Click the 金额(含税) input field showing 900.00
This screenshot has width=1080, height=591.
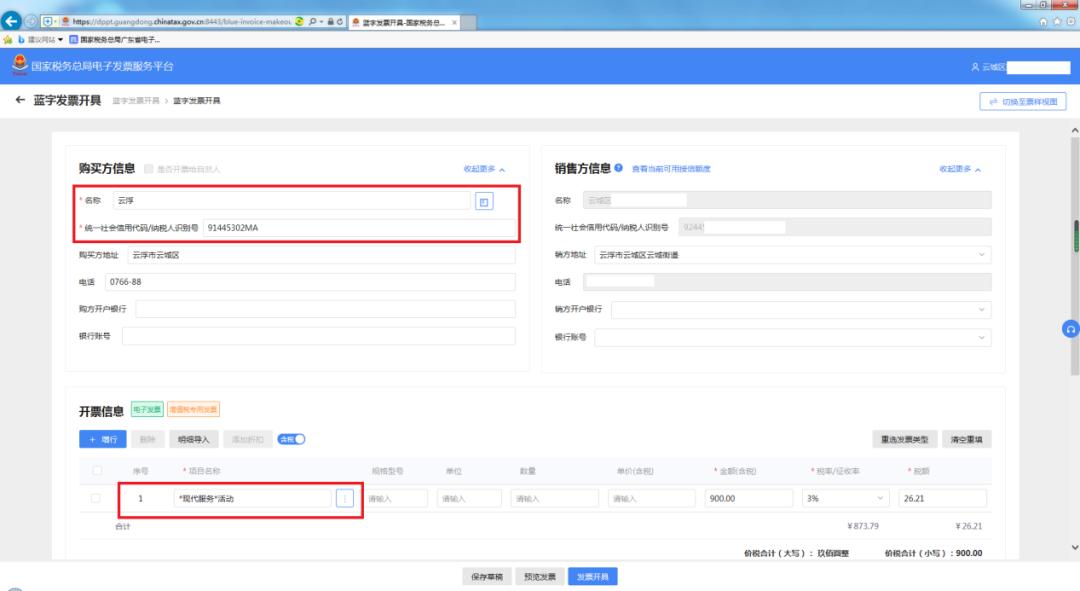click(x=748, y=498)
